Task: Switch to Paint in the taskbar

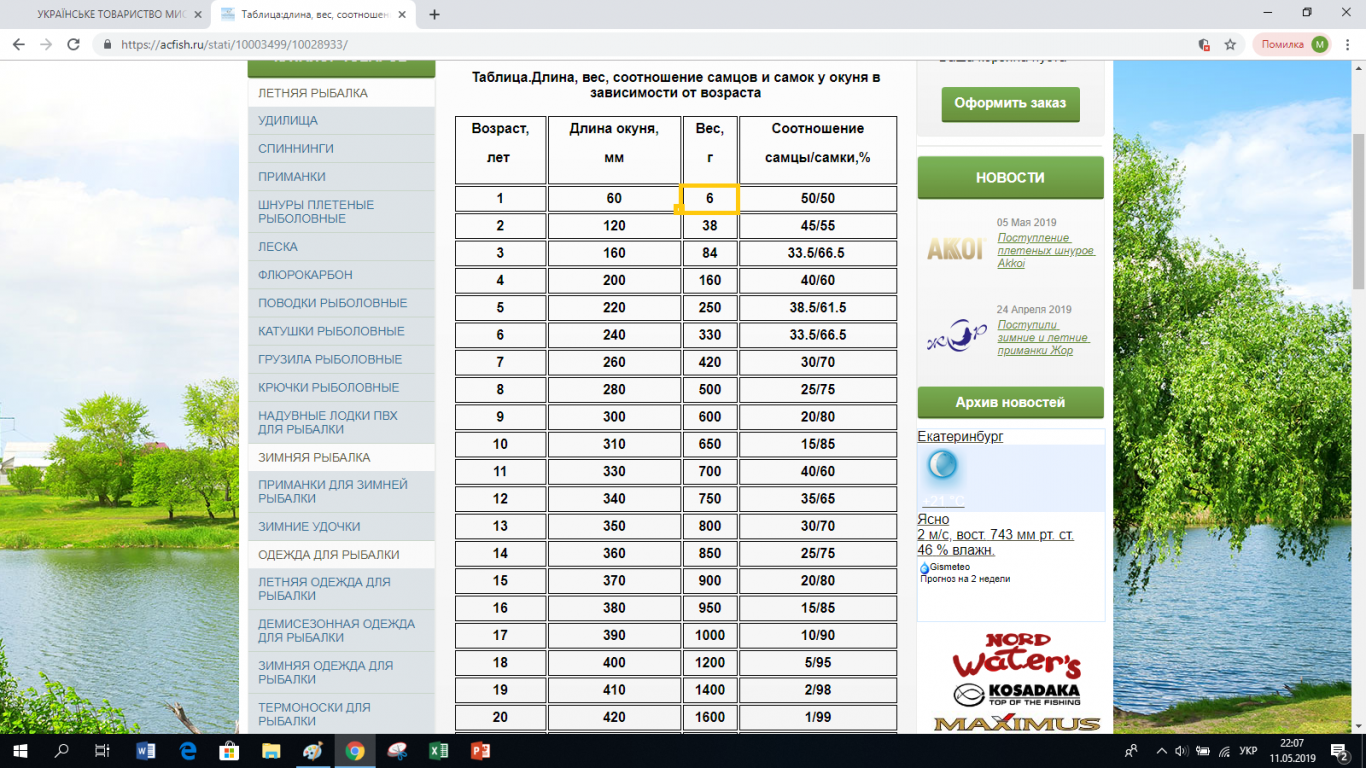Action: (x=313, y=750)
